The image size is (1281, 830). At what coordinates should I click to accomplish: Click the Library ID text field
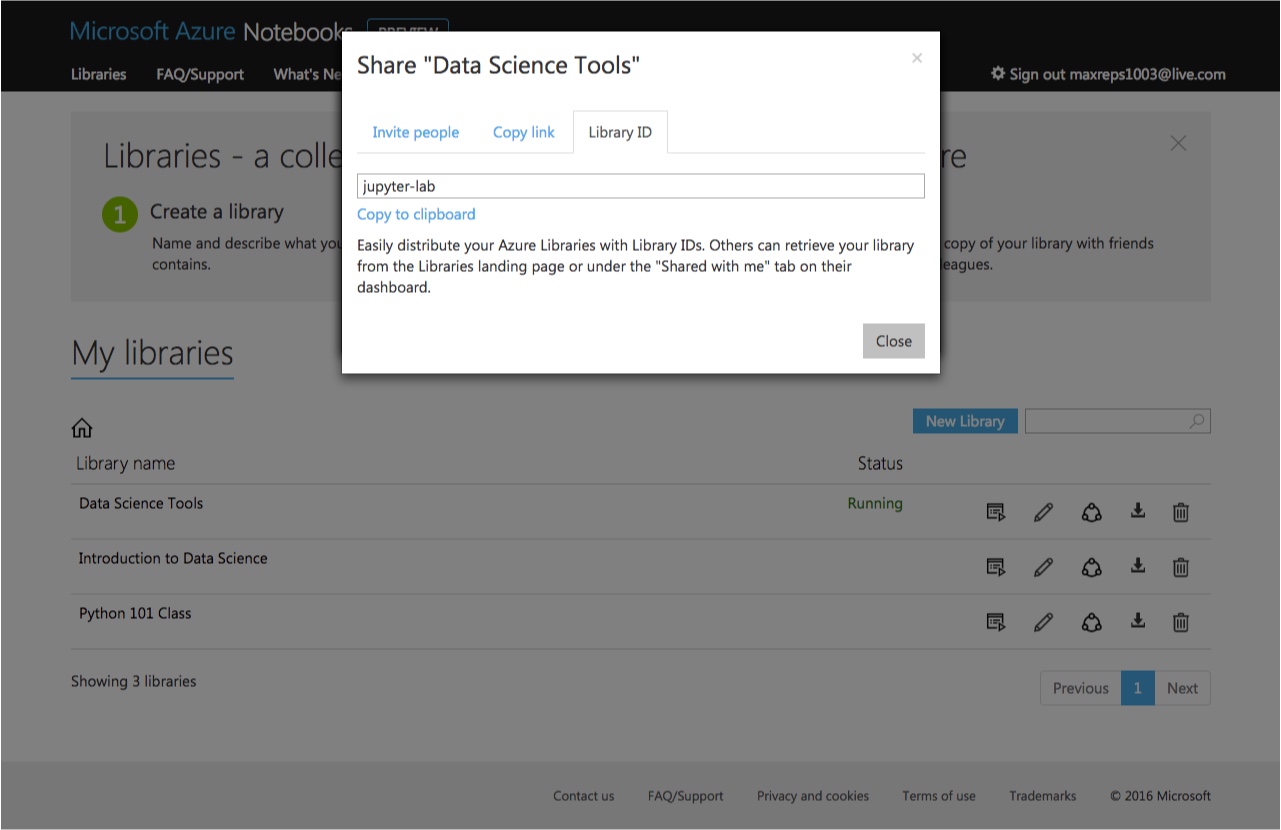coord(641,186)
